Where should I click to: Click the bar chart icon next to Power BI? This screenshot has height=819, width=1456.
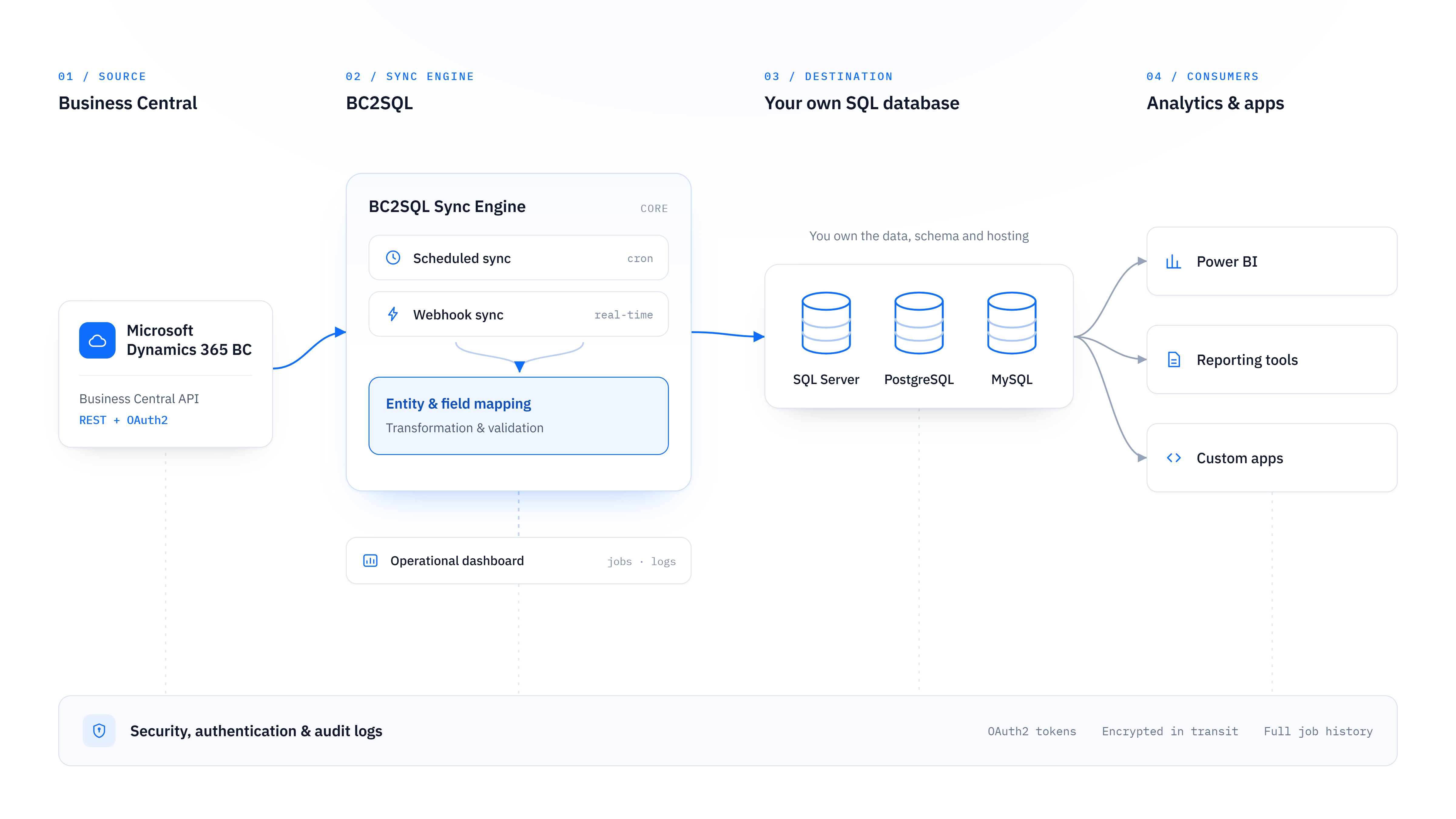pos(1173,262)
